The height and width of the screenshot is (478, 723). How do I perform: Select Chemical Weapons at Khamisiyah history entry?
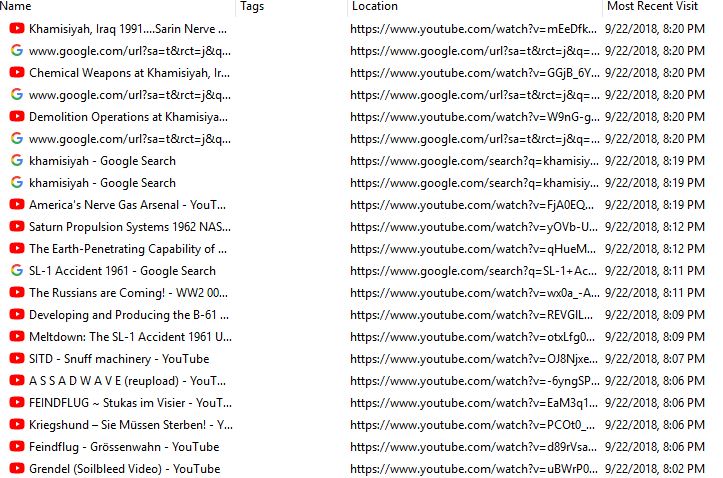point(360,73)
